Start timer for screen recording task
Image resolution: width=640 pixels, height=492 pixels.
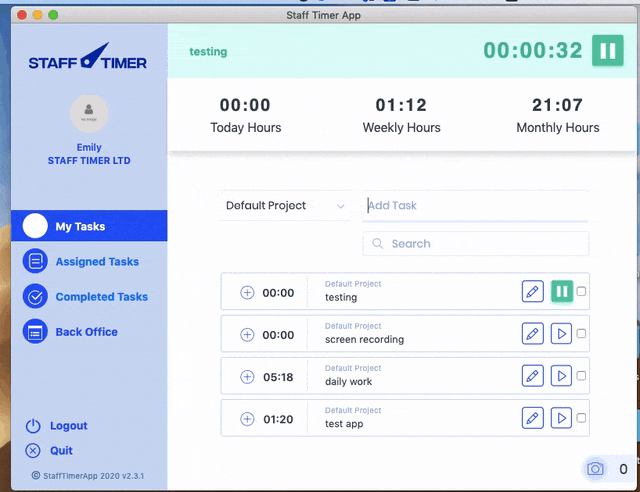[x=561, y=334]
